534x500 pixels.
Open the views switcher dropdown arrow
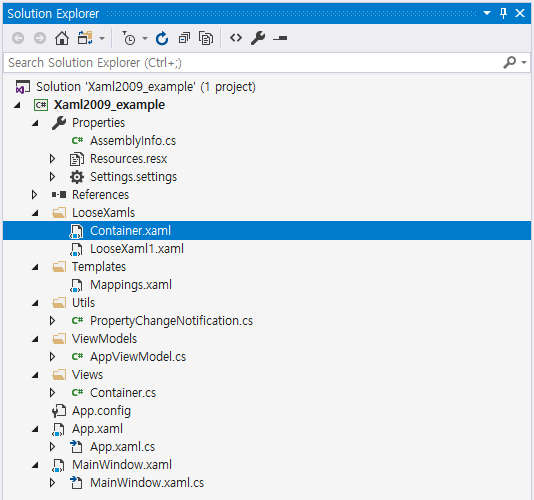[102, 38]
